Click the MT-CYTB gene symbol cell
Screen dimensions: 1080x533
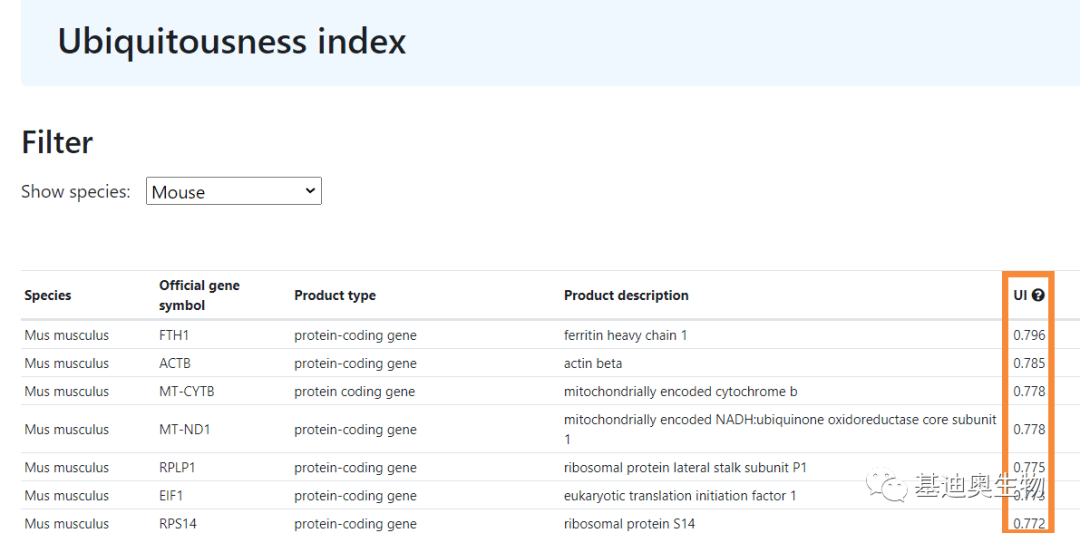[x=186, y=391]
